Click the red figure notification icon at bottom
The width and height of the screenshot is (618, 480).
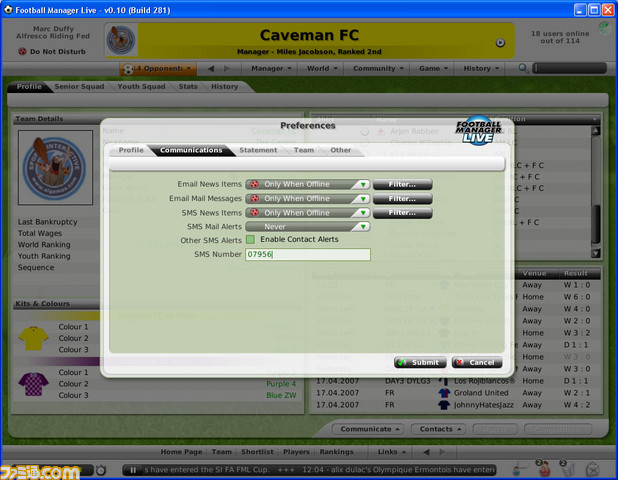pyautogui.click(x=544, y=468)
